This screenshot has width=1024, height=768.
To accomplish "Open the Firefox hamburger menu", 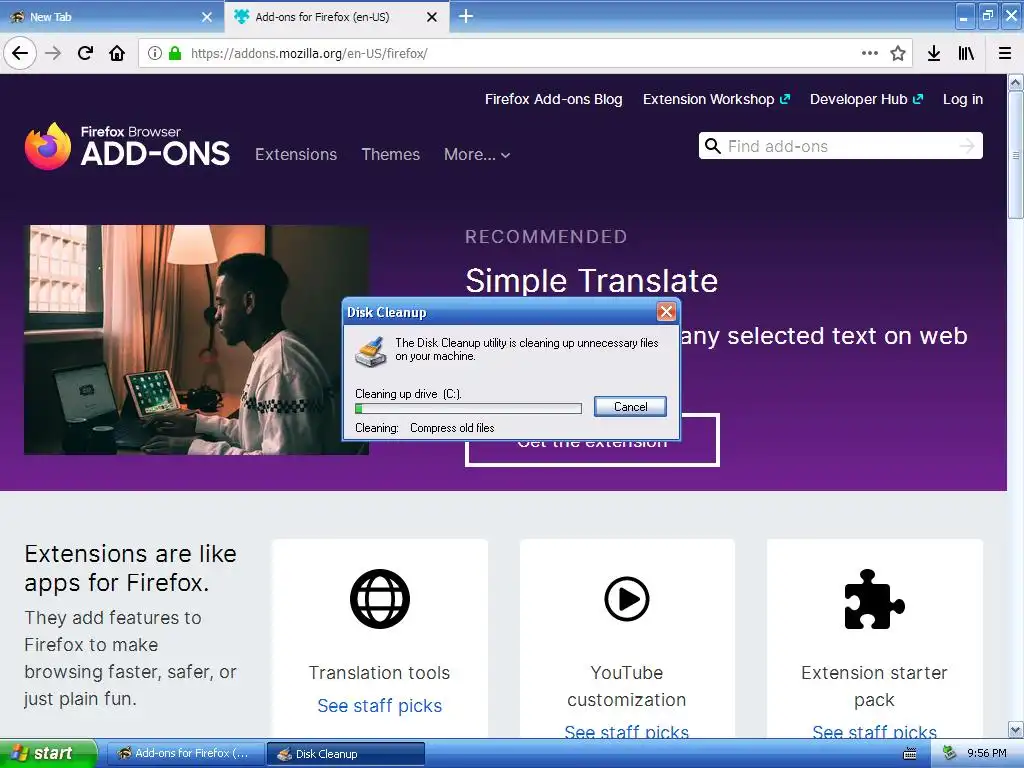I will coord(1005,53).
